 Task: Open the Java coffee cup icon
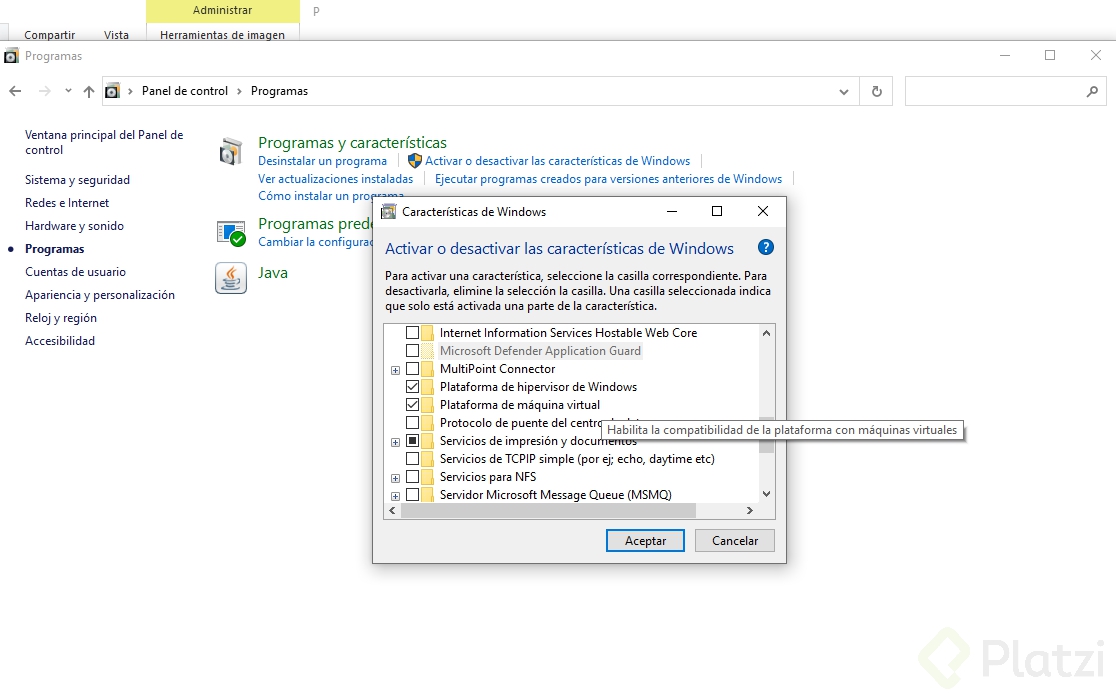pos(231,278)
